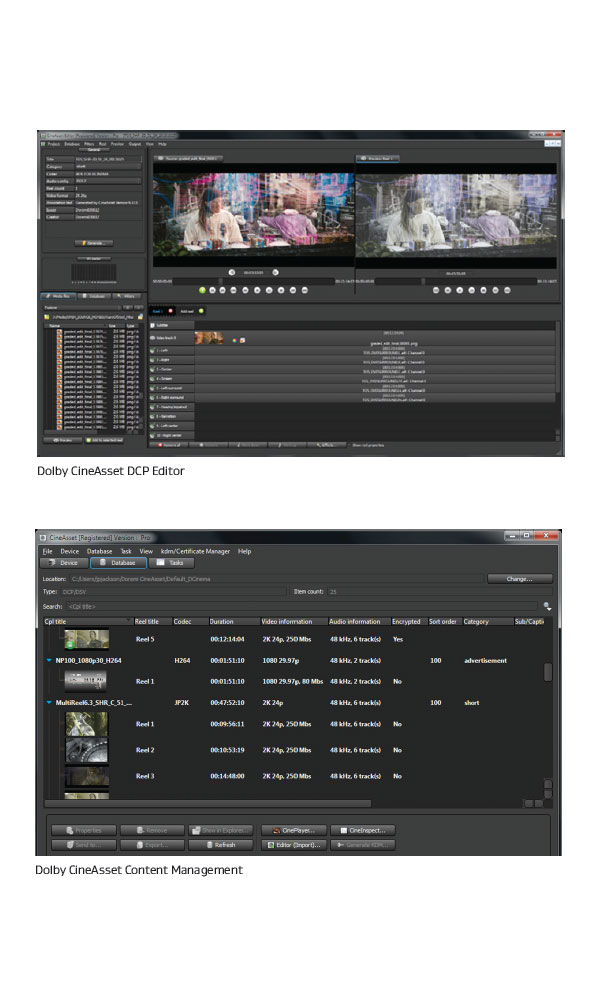Image resolution: width=604 pixels, height=982 pixels.
Task: Click the '1080 29.97p, 80 Mbs' video cell
Action: click(x=293, y=681)
